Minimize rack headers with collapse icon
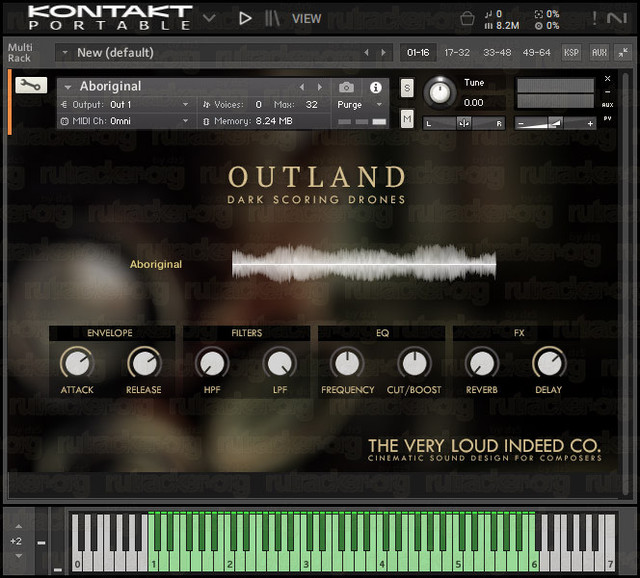Image resolution: width=640 pixels, height=578 pixels. 623,53
